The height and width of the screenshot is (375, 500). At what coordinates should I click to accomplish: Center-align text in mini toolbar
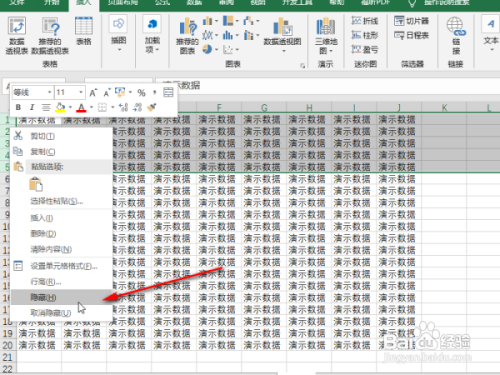(x=46, y=107)
